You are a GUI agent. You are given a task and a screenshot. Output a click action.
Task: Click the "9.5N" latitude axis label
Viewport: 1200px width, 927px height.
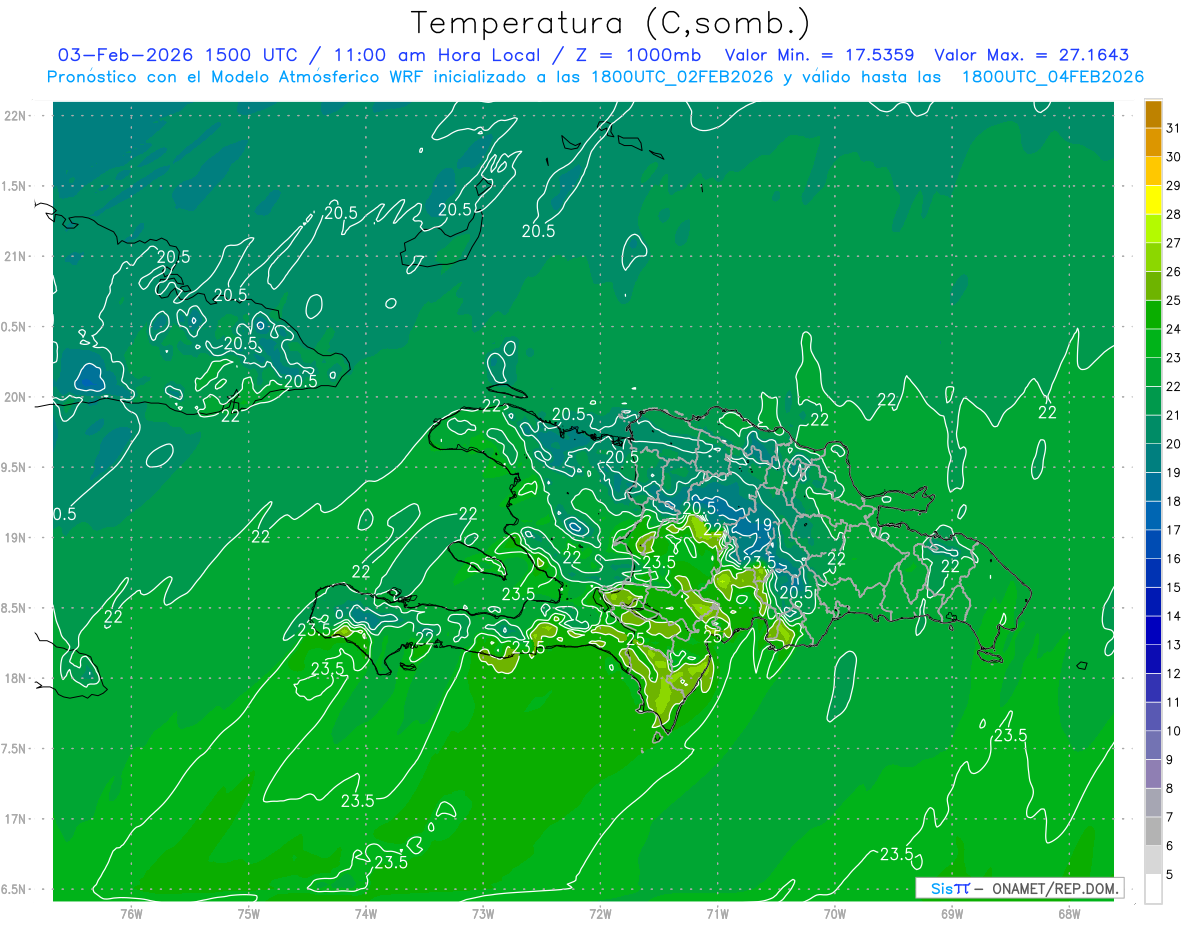(x=13, y=467)
